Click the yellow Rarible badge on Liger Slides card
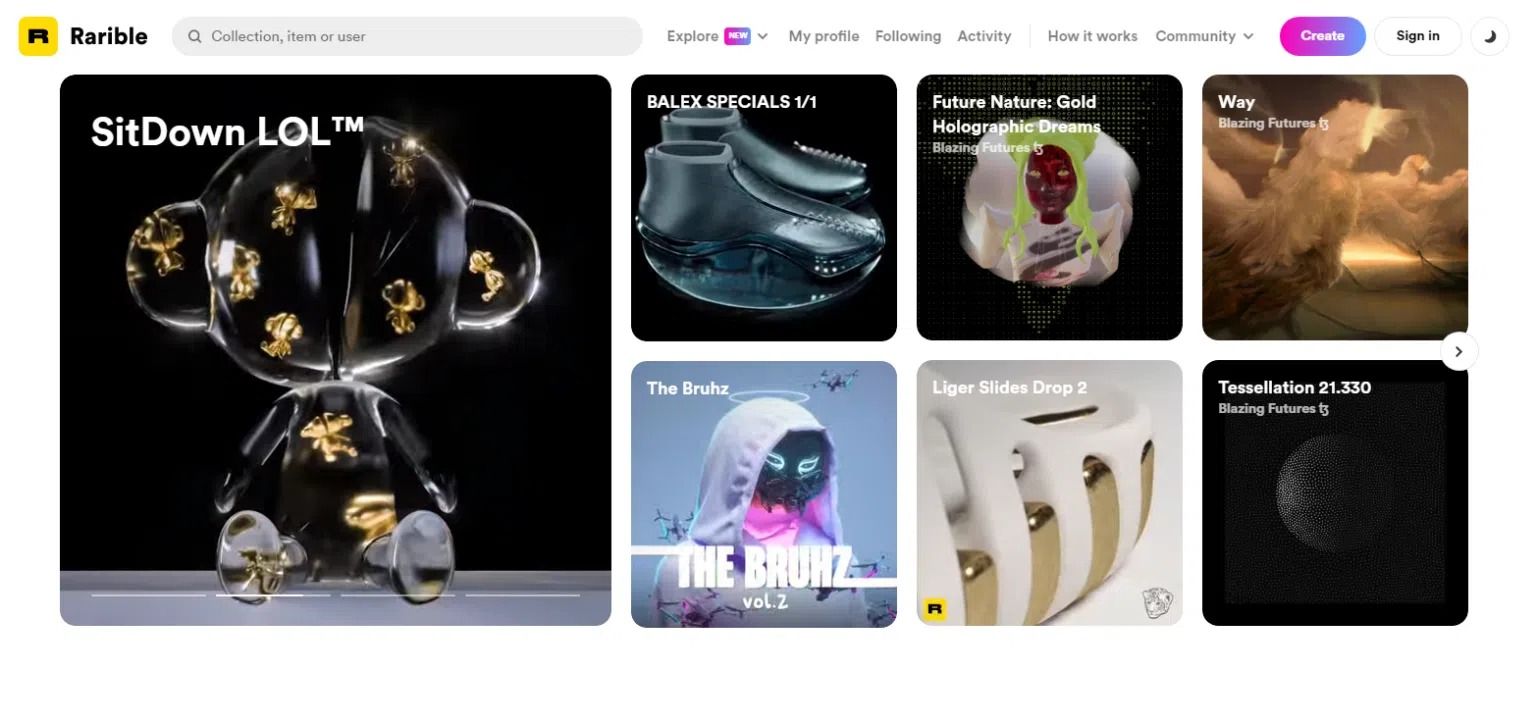 [935, 608]
